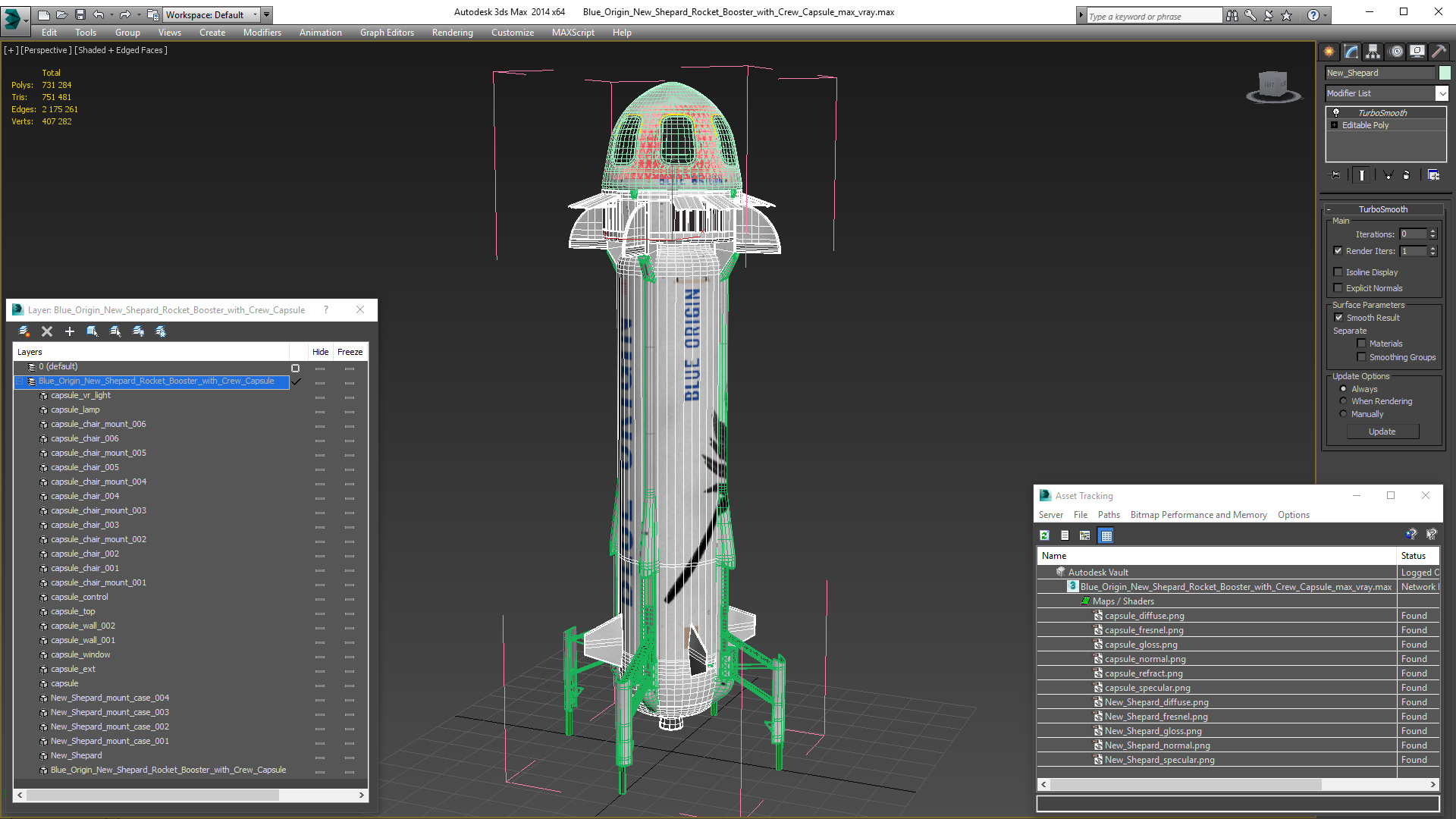Select When Rendering update option
This screenshot has width=1456, height=819.
coord(1344,401)
